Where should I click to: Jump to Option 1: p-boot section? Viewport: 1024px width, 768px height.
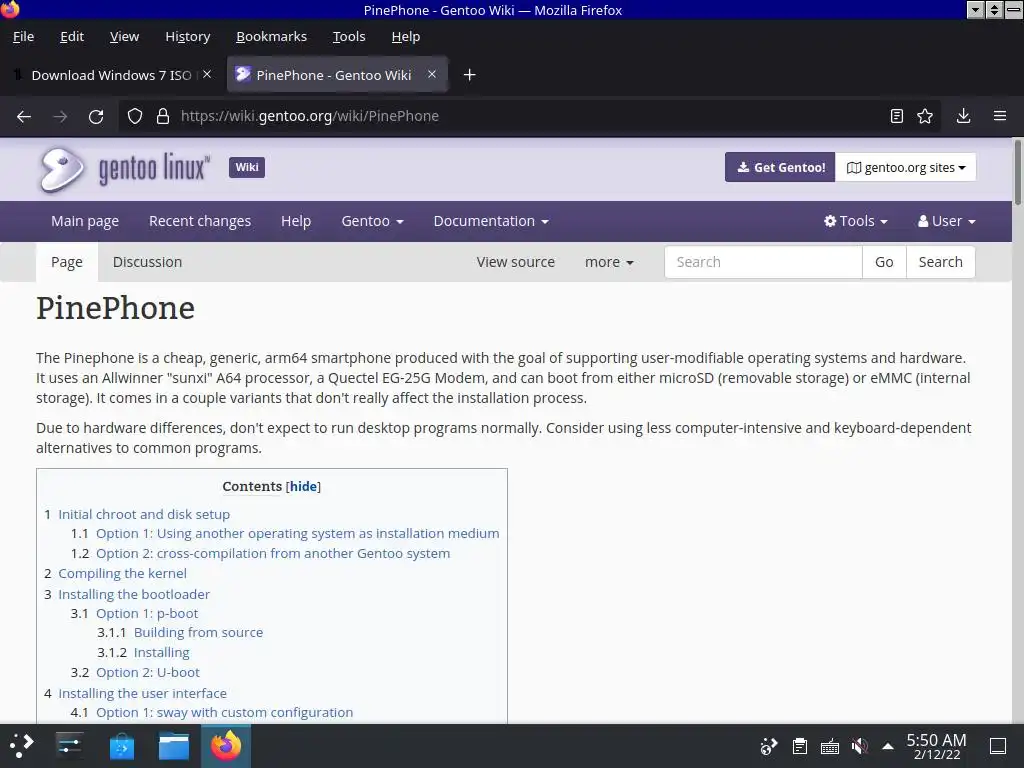pyautogui.click(x=147, y=614)
